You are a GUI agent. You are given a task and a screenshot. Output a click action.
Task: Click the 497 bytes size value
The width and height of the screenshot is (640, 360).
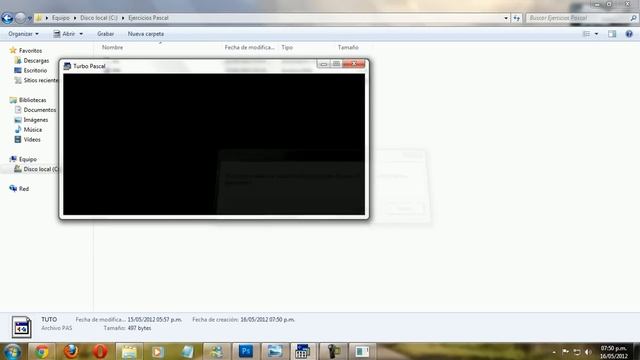click(x=139, y=328)
